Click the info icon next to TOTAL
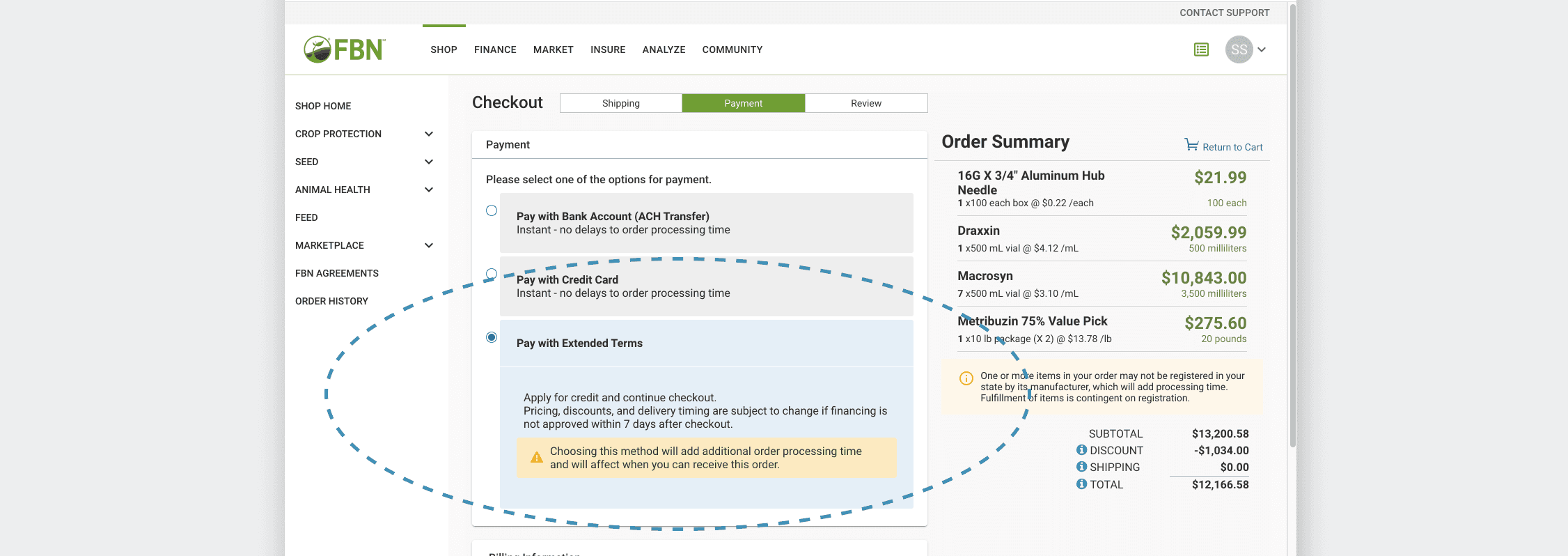Screen dimensions: 1568x556 coord(1081,484)
